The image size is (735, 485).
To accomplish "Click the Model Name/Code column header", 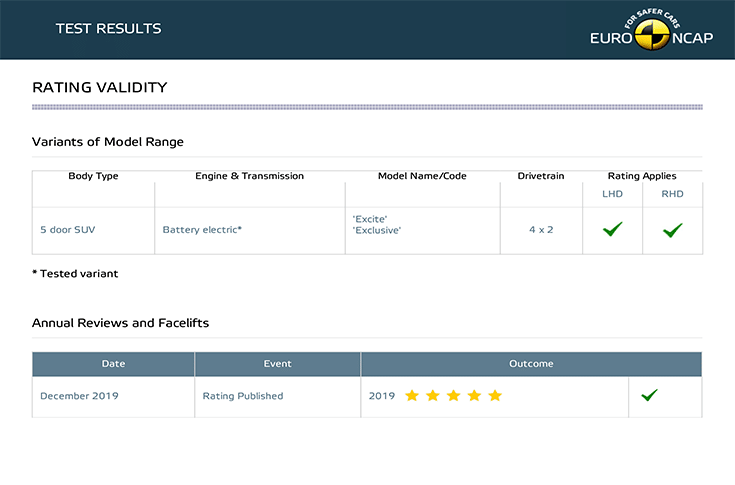I will coord(422,176).
